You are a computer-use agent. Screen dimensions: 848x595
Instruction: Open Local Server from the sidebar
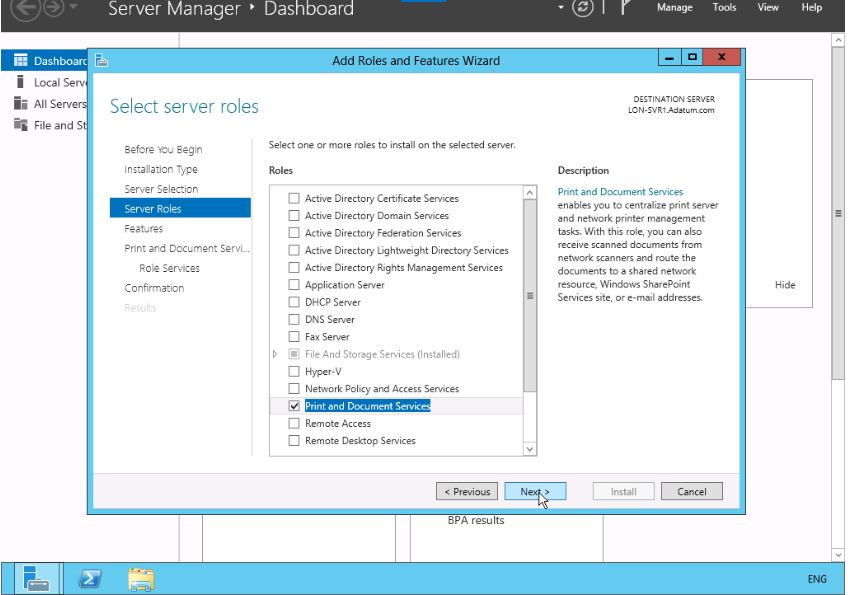60,83
